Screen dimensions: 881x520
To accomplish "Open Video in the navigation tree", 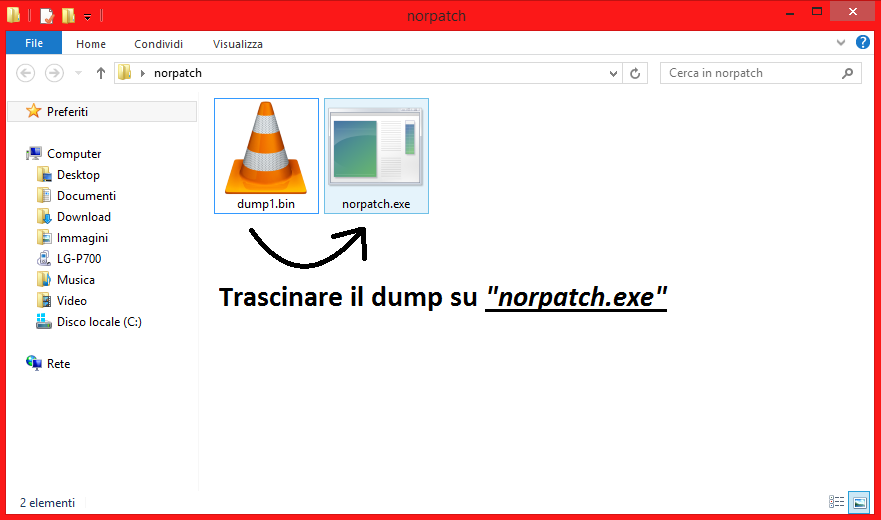I will point(71,301).
